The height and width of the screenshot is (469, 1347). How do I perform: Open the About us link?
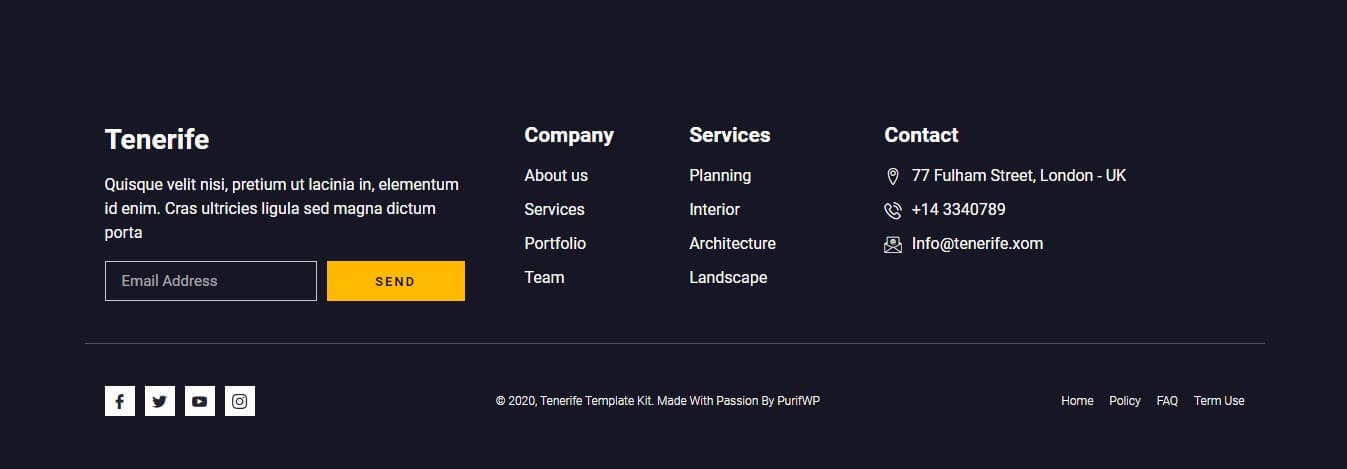[556, 175]
